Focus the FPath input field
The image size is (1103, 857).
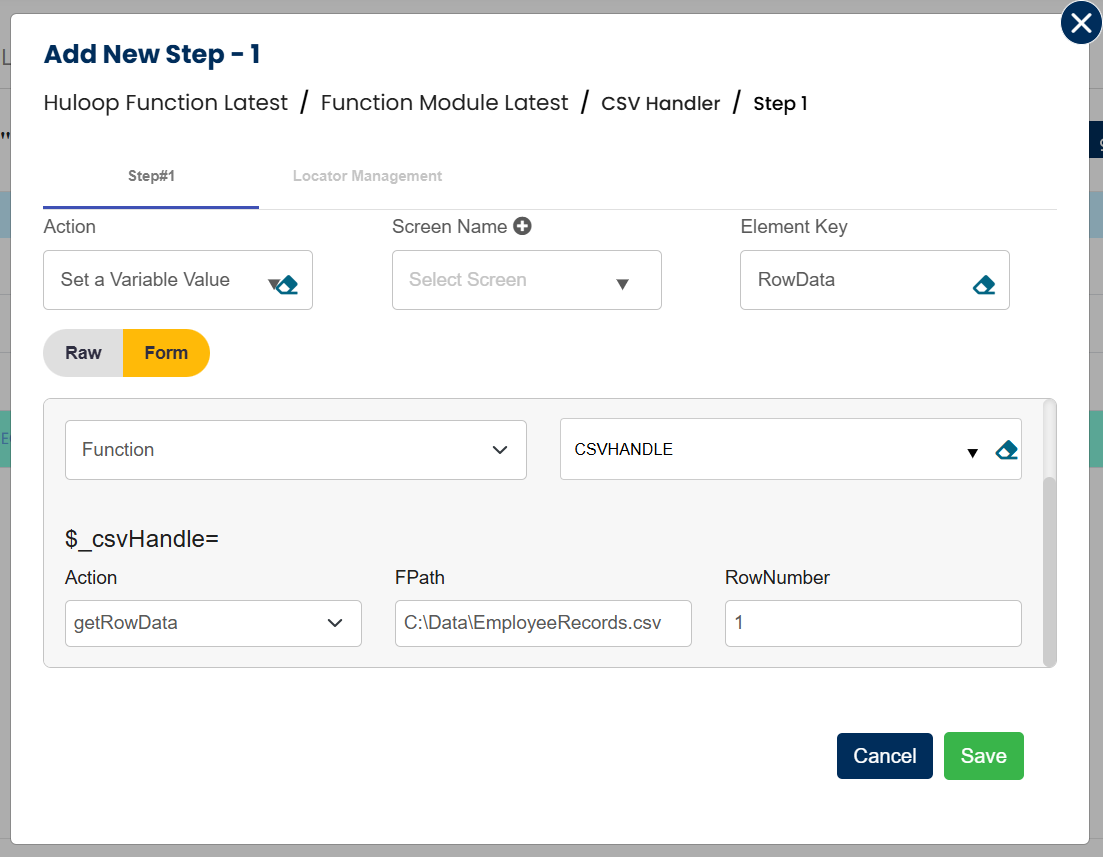tap(543, 623)
